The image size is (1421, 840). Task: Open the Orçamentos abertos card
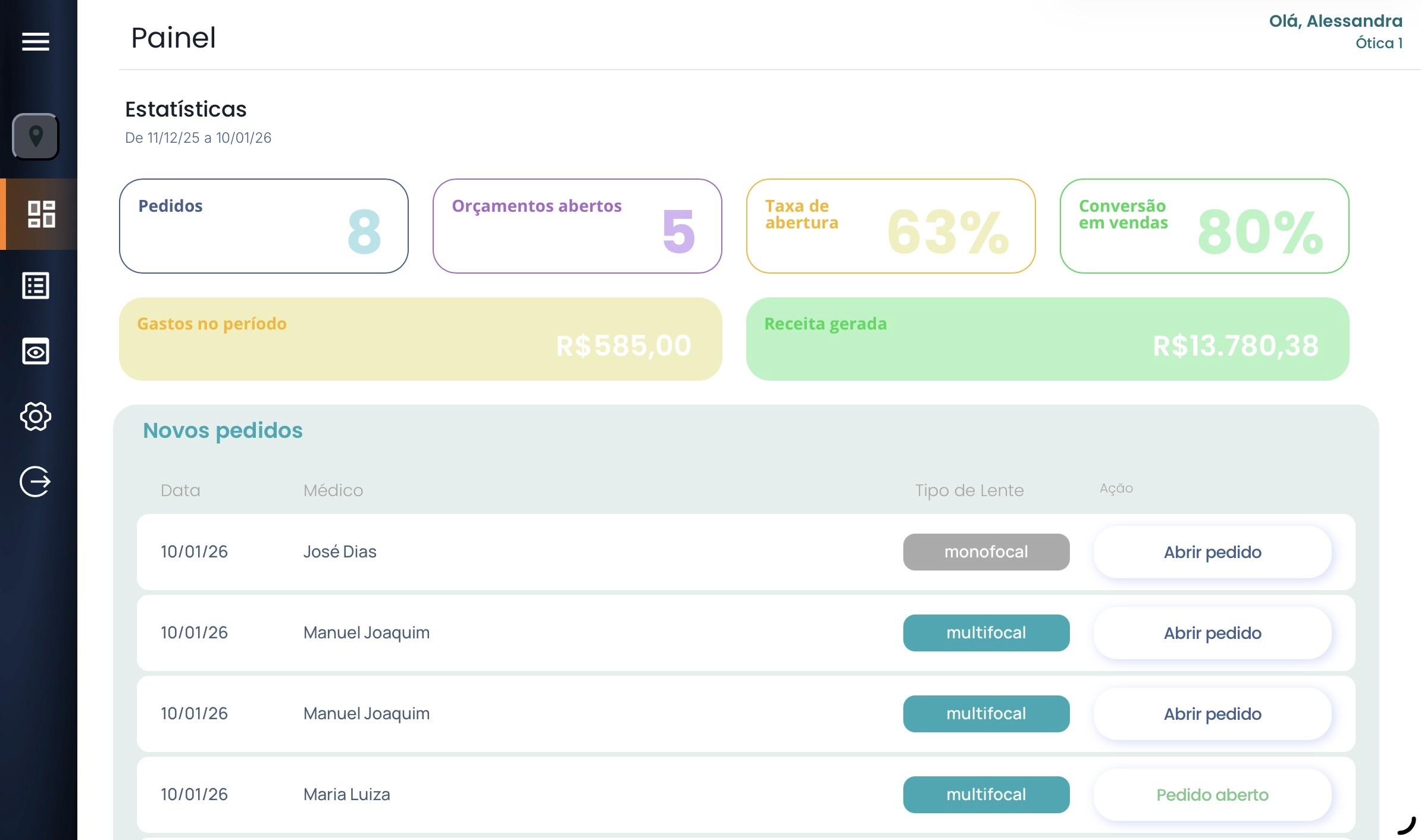pos(577,226)
